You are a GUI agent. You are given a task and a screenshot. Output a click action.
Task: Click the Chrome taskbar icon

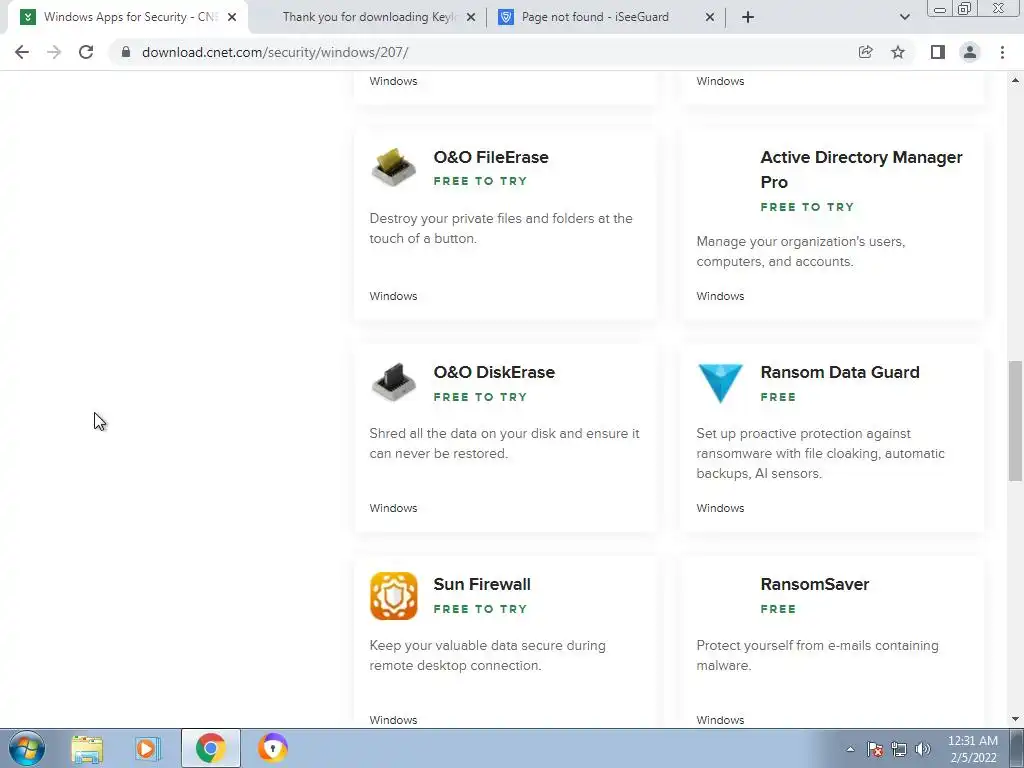point(210,748)
